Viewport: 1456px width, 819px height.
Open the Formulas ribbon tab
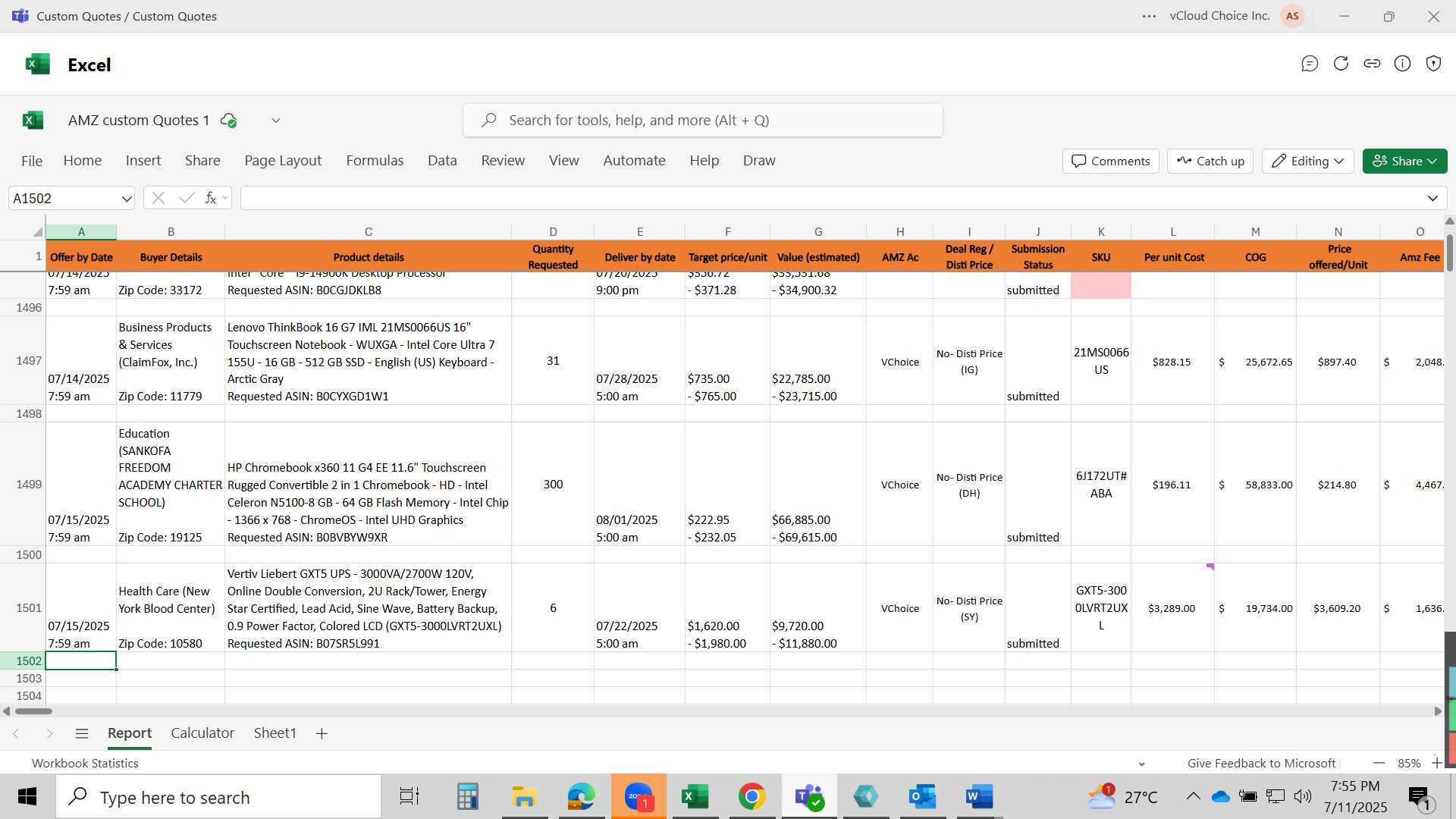(x=375, y=160)
